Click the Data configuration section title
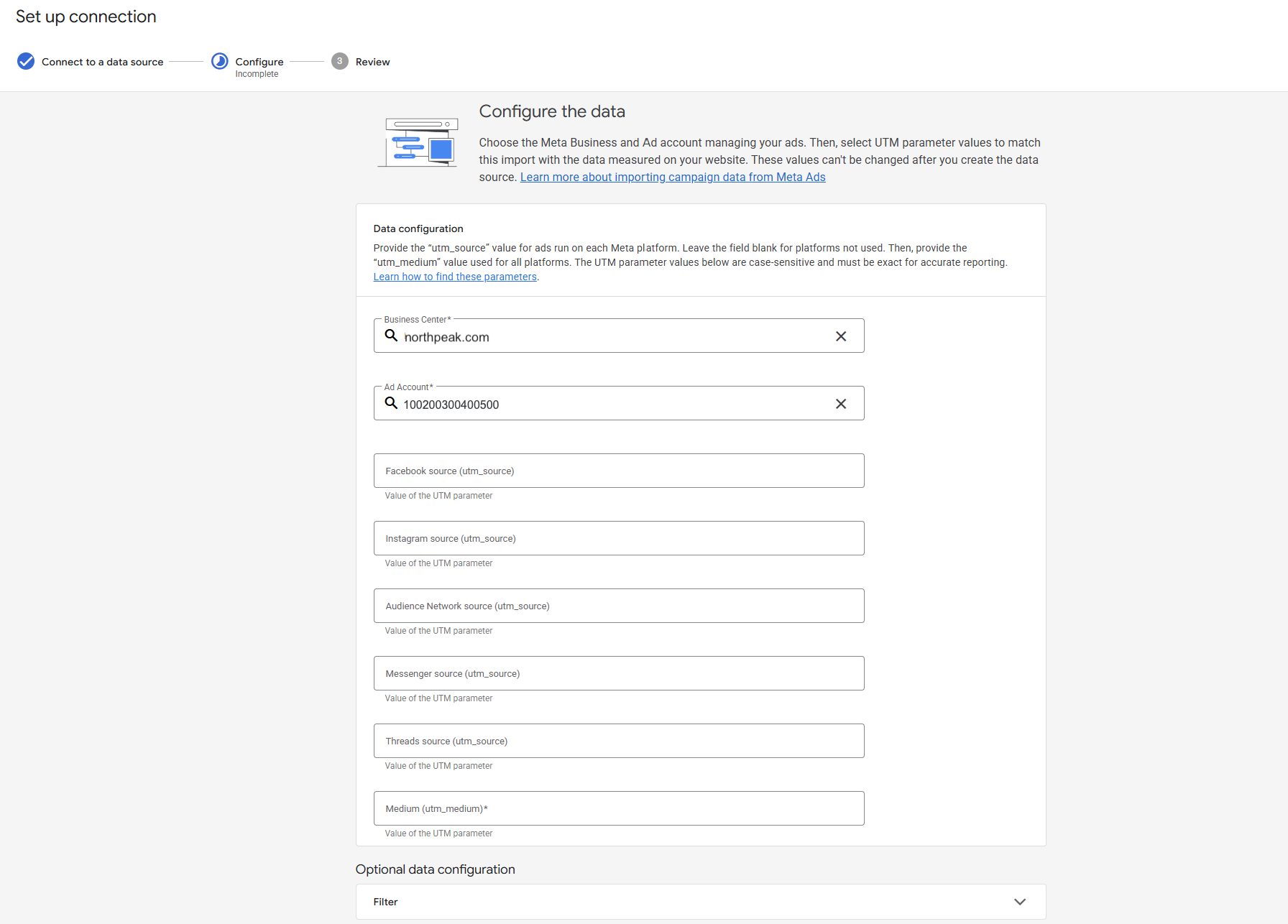Screen dimensions: 1288x924 [418, 228]
